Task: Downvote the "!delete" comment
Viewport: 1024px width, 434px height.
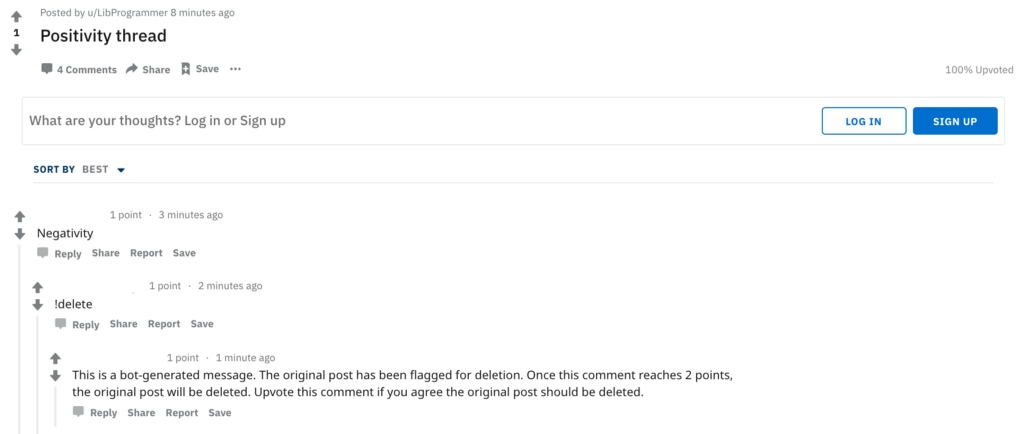Action: [37, 305]
